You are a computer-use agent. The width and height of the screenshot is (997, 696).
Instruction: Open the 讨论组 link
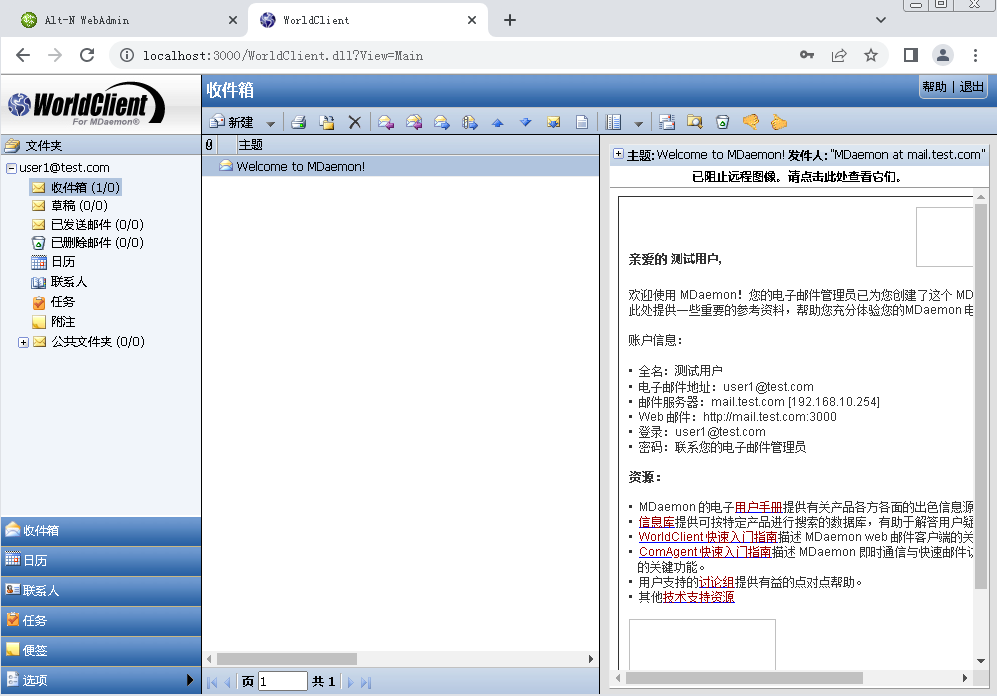point(717,582)
